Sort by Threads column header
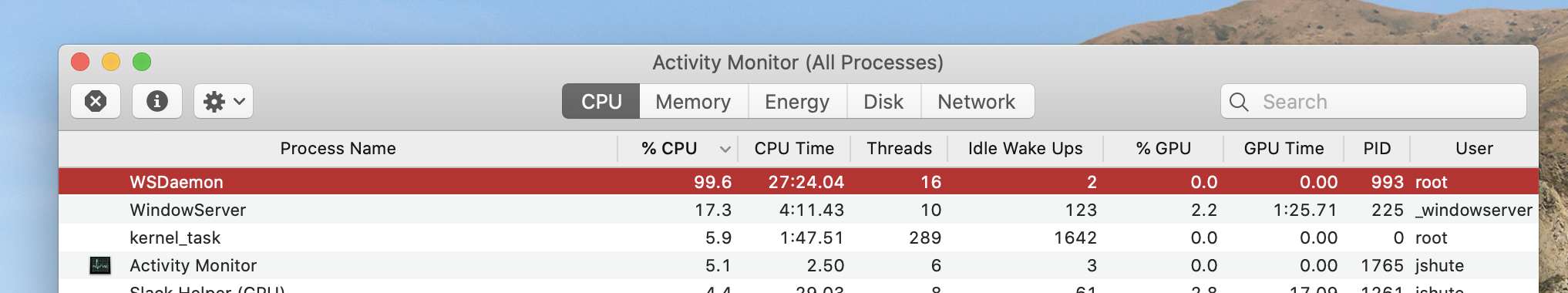 [899, 148]
